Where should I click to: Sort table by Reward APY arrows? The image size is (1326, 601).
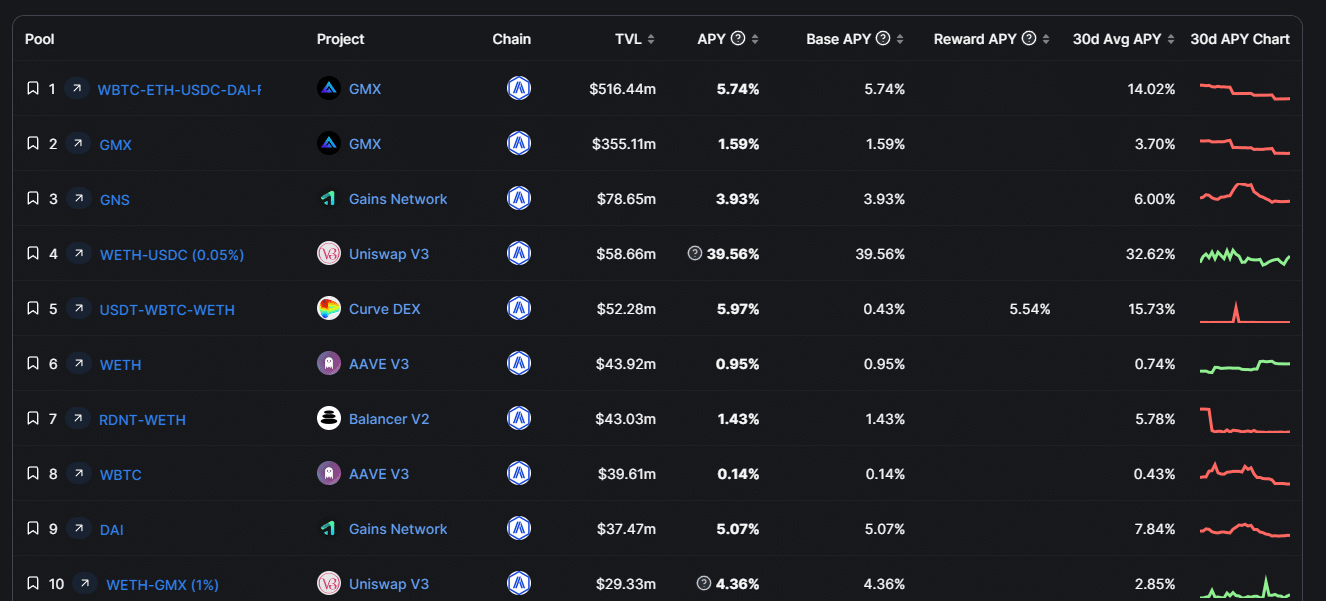[x=1046, y=39]
